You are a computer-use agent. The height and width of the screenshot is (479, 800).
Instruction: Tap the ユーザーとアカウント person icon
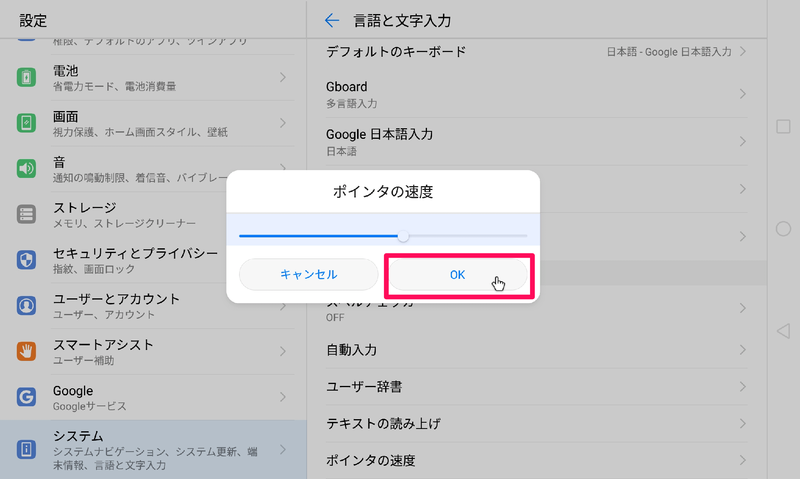pos(26,306)
